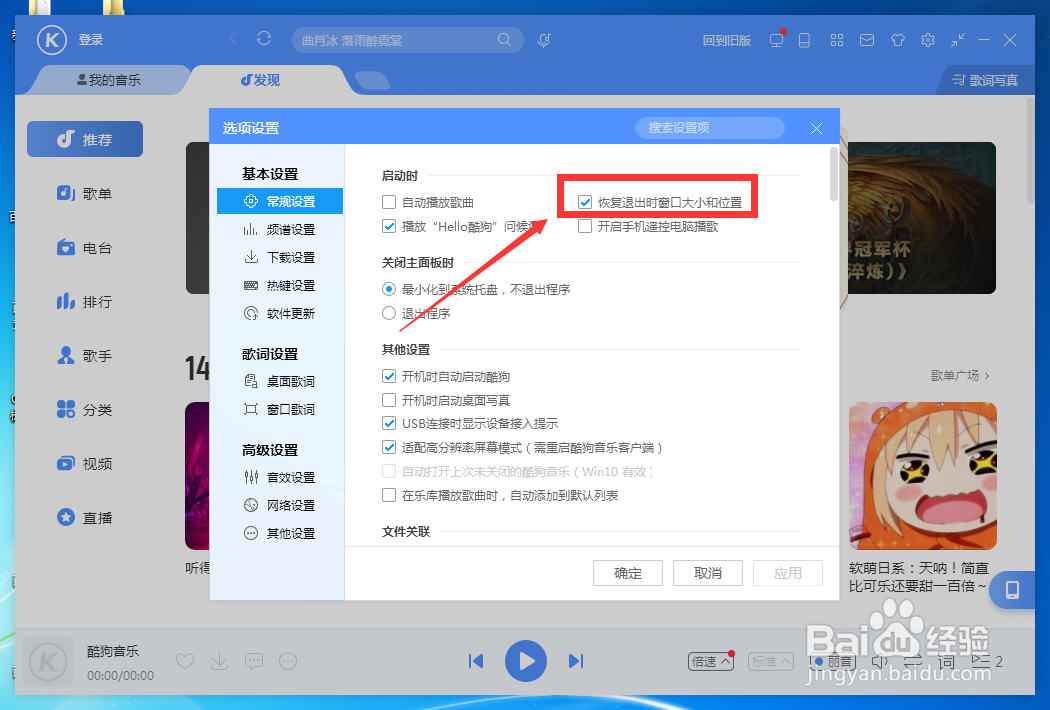Viewport: 1050px width, 710px height.
Task: Select 电台 in left navigation
Action: 85,248
